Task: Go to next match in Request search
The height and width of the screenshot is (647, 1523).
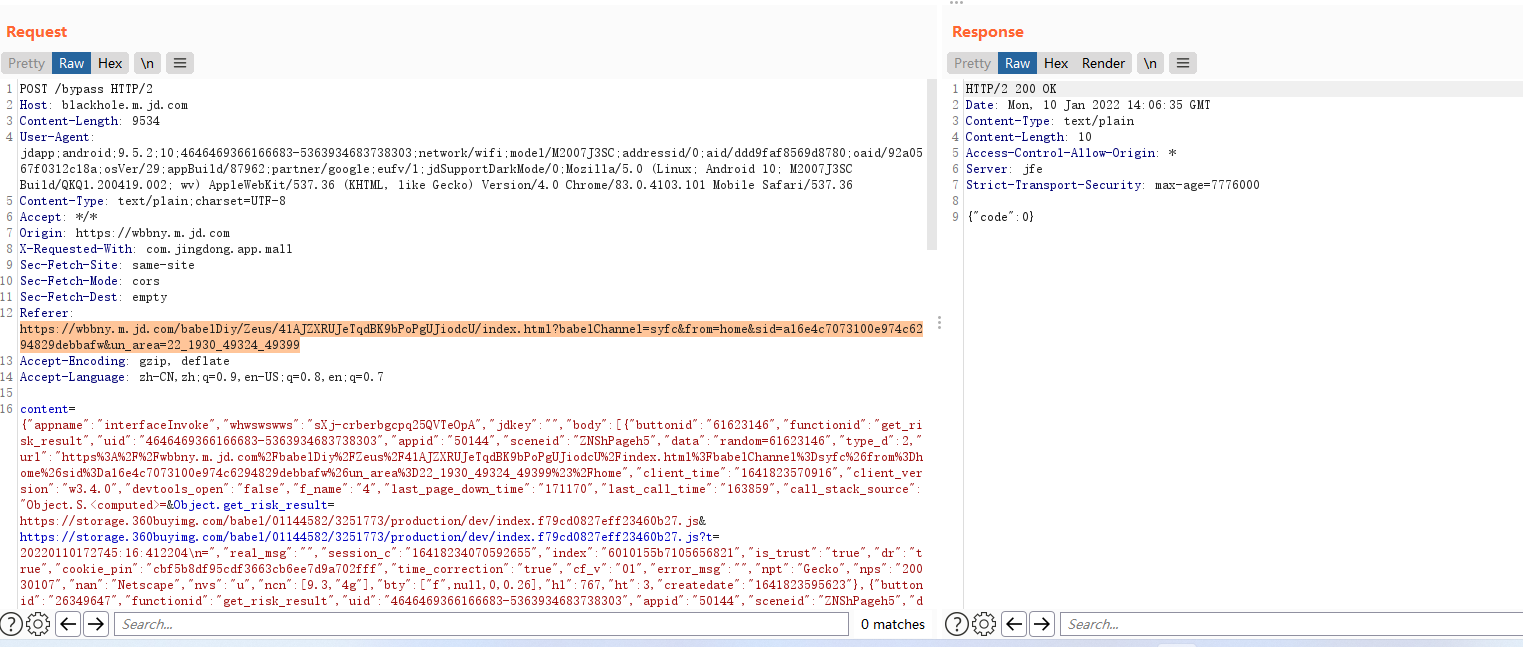Action: click(95, 624)
